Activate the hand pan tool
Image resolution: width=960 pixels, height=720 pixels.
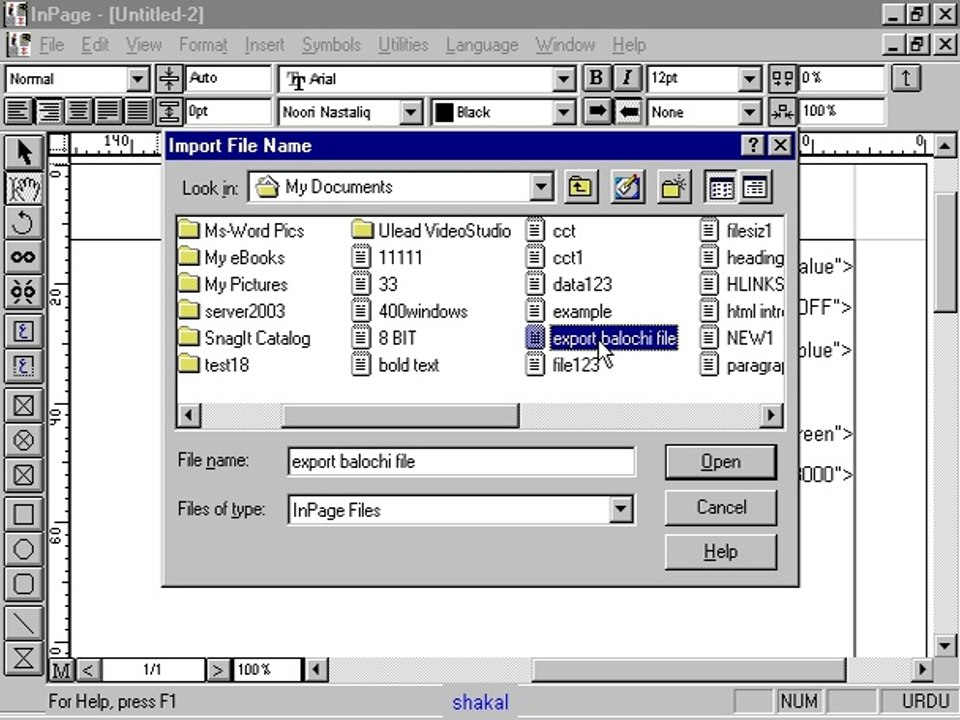tap(23, 187)
